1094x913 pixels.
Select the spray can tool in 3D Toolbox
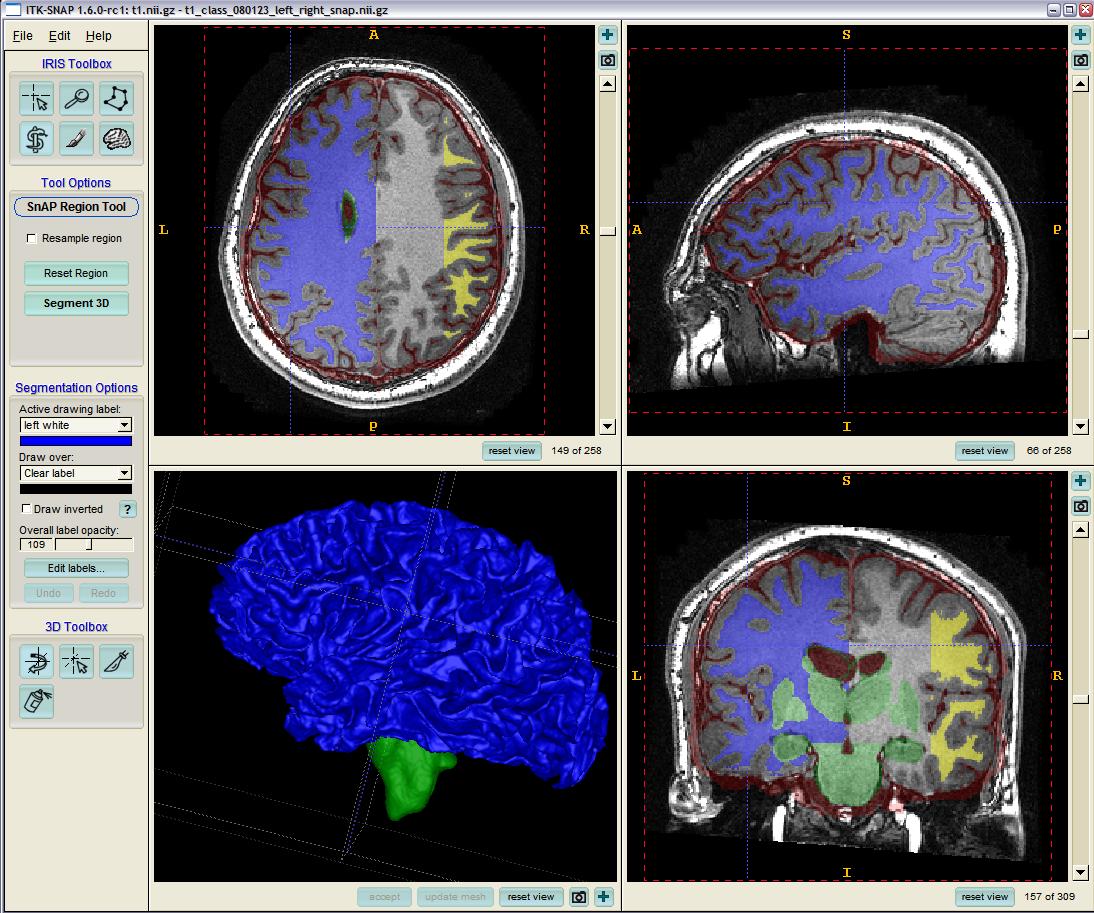[x=37, y=702]
